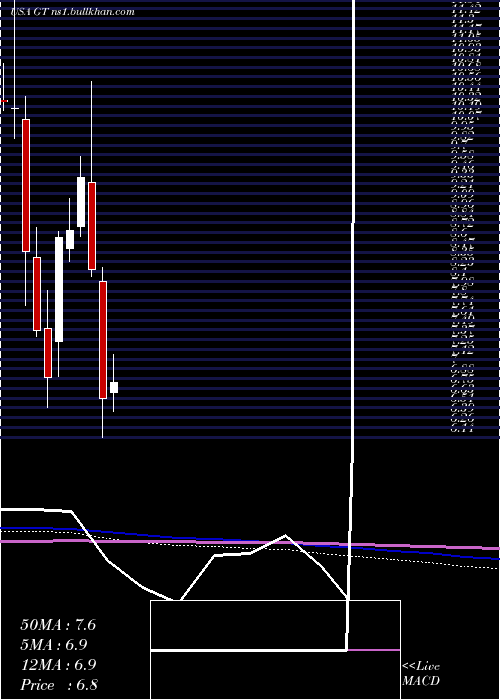500x700 pixels.
Task: Select the '5MA : 6.9' reading
Action: click(54, 645)
